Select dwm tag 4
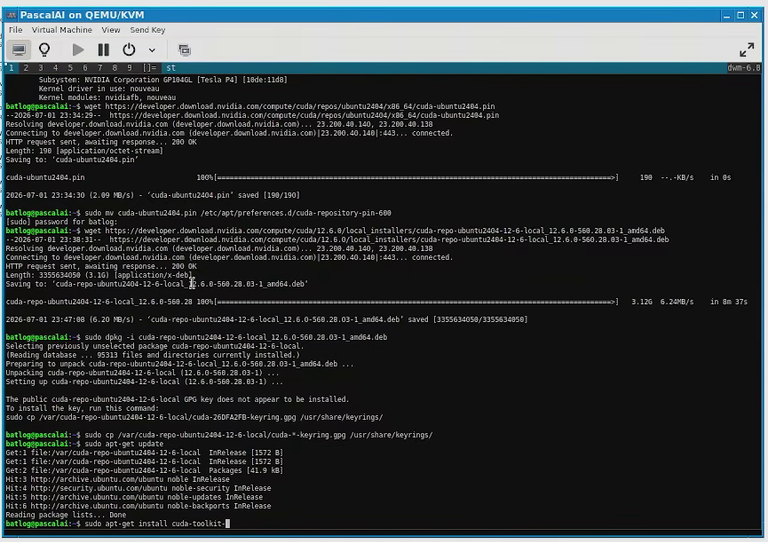The width and height of the screenshot is (768, 542). tap(55, 68)
